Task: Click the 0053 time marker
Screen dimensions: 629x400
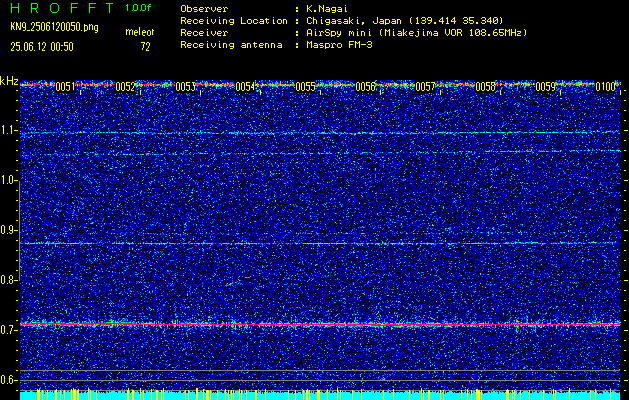Action: pos(185,87)
